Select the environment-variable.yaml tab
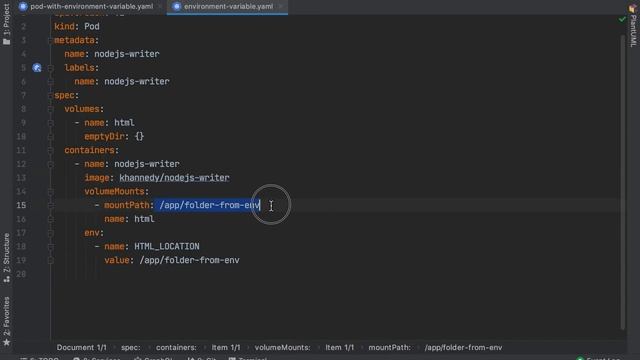This screenshot has width=640, height=360. pyautogui.click(x=228, y=7)
